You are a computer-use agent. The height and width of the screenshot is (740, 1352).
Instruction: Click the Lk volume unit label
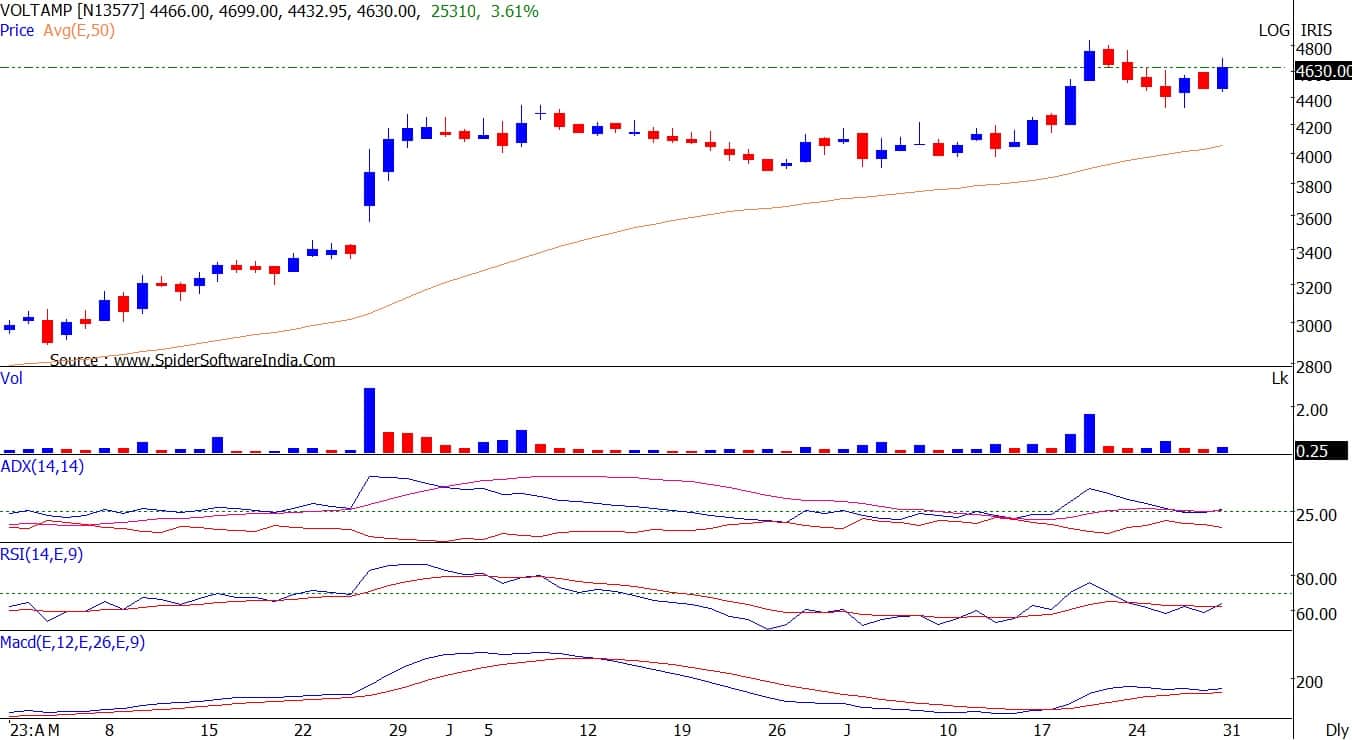tap(1280, 379)
